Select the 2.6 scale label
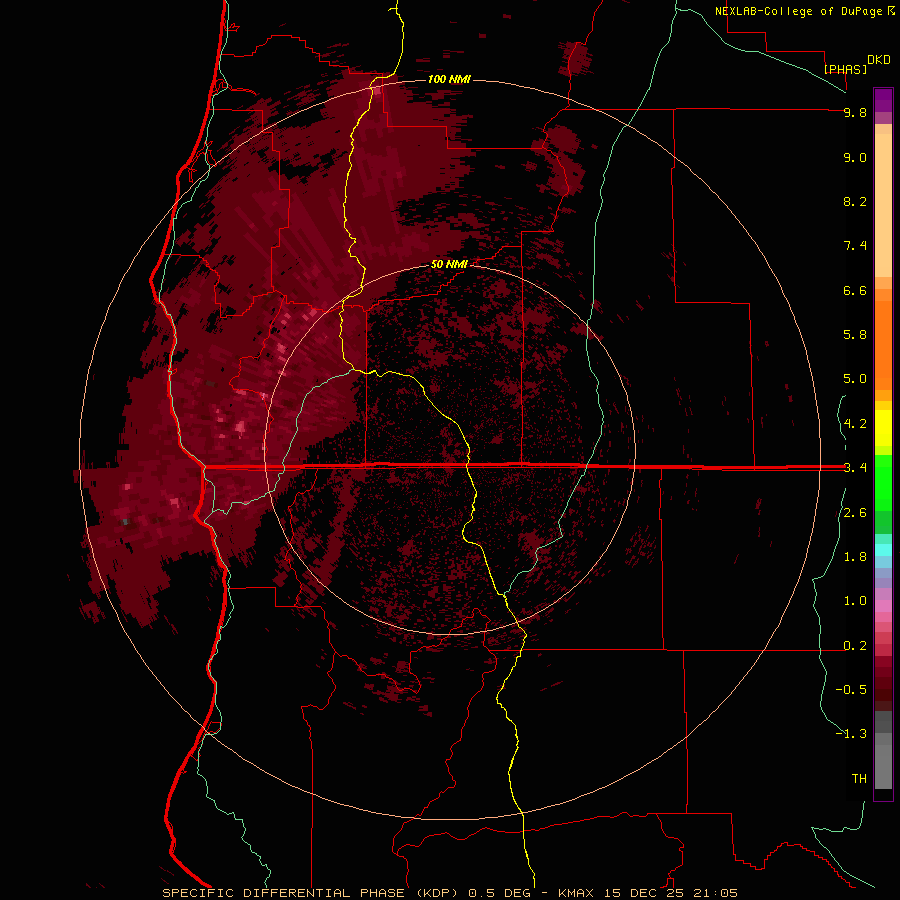 pos(855,513)
